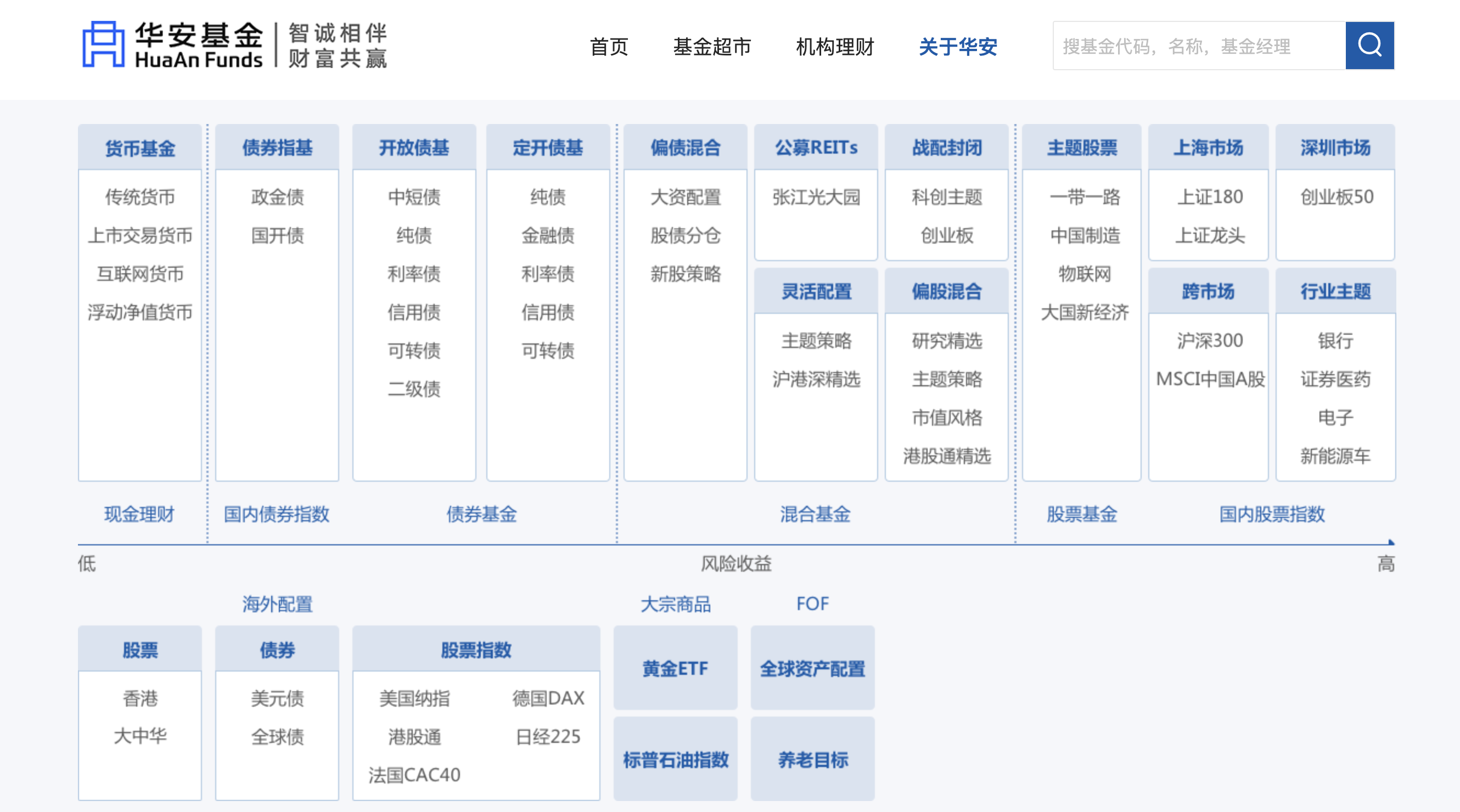Click the 美国纳指 overseas index link

(x=414, y=698)
